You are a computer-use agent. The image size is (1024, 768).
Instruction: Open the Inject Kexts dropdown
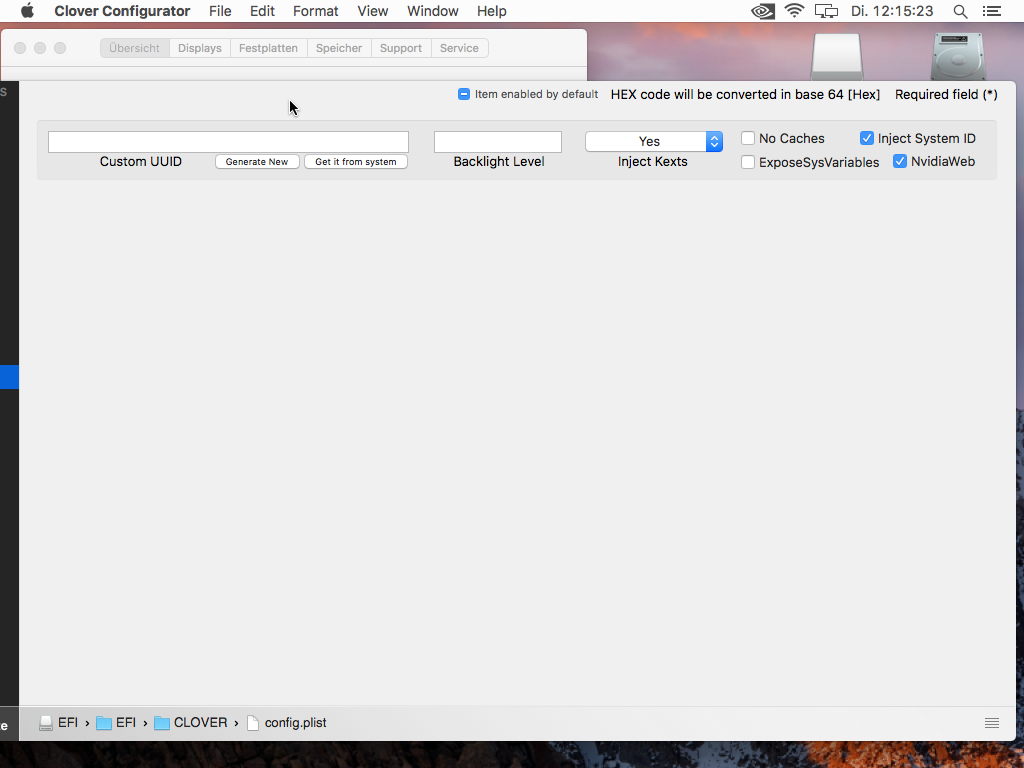pyautogui.click(x=654, y=141)
